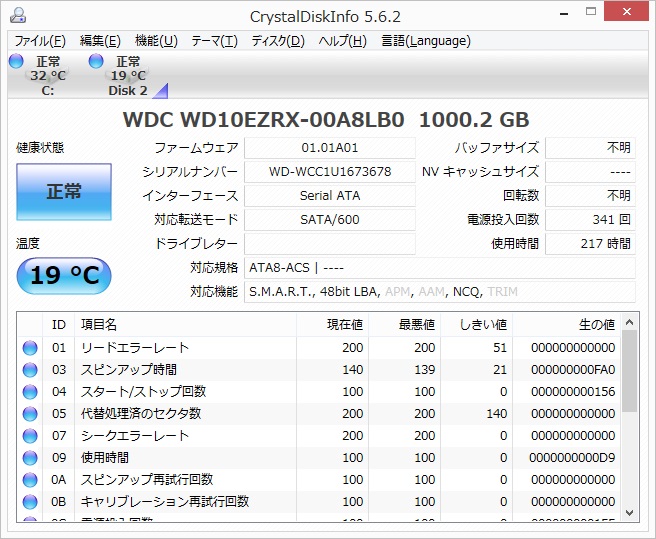
Task: Select the シークエラーレート row text
Action: point(135,436)
